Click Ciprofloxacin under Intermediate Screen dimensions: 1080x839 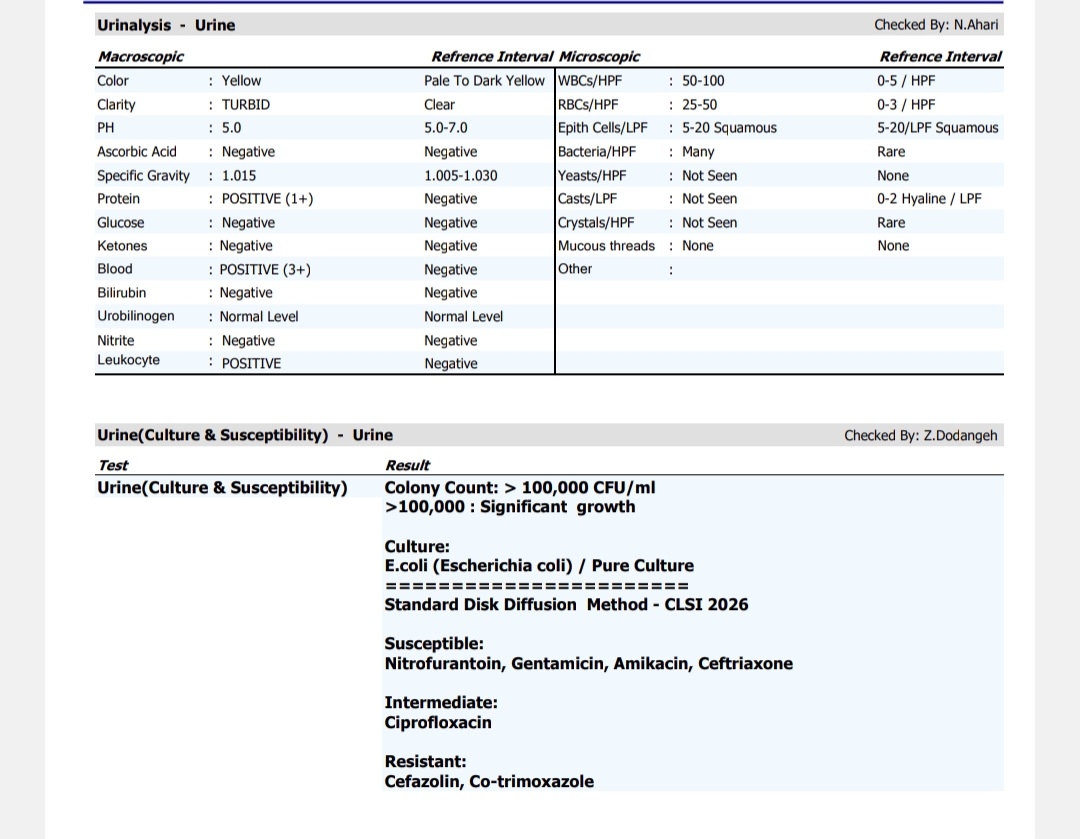[438, 723]
